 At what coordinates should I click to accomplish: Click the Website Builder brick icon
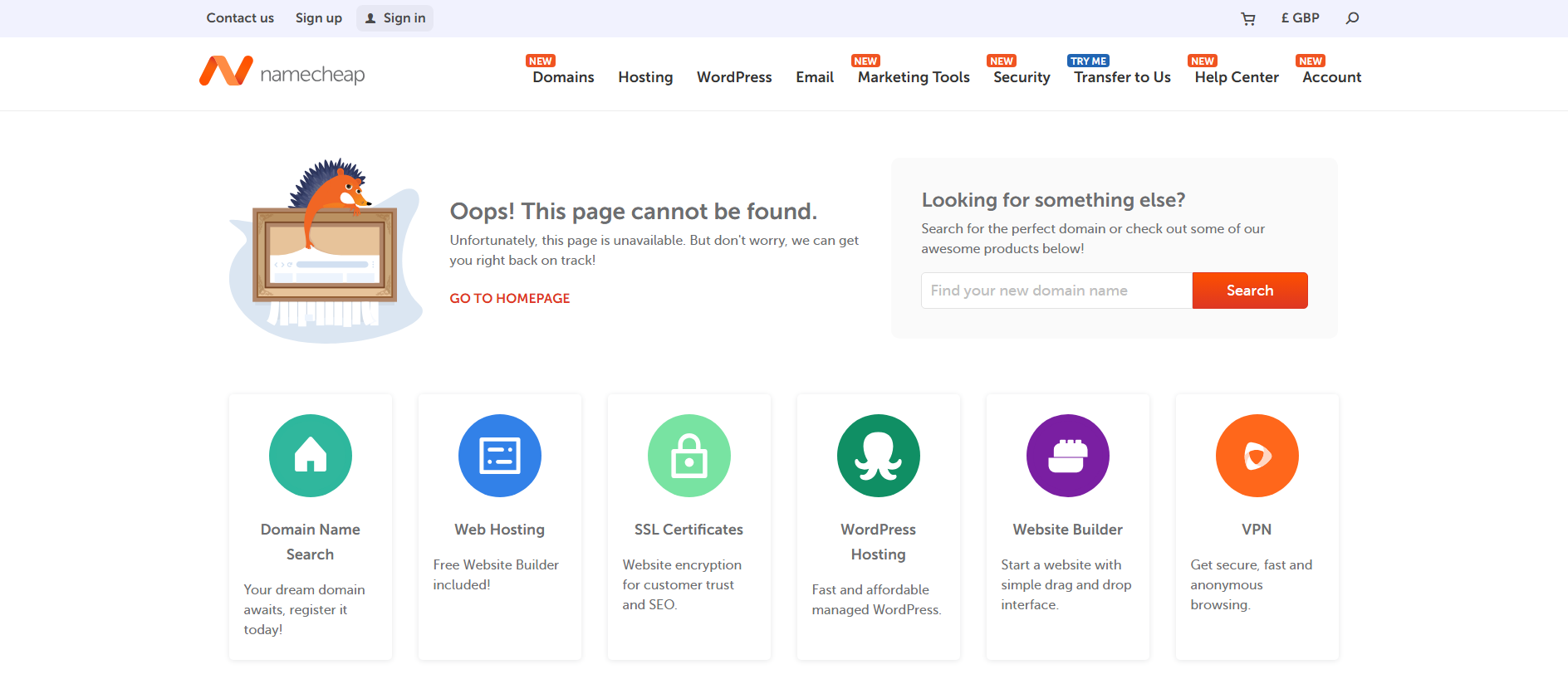coord(1068,456)
